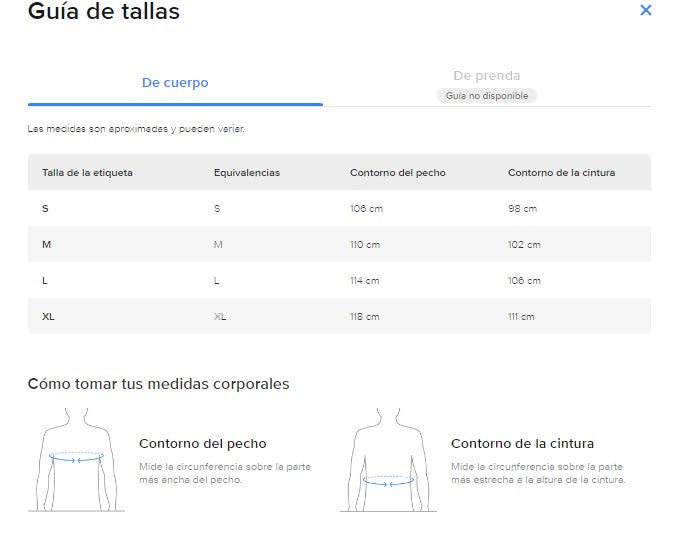
Task: Close the Guía de tallas dialog
Action: point(645,10)
